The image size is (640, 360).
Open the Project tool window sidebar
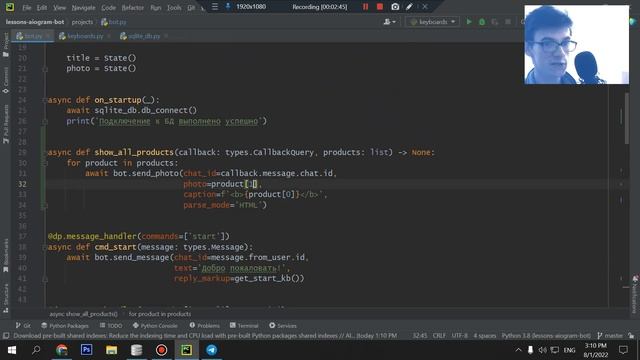tap(5, 45)
